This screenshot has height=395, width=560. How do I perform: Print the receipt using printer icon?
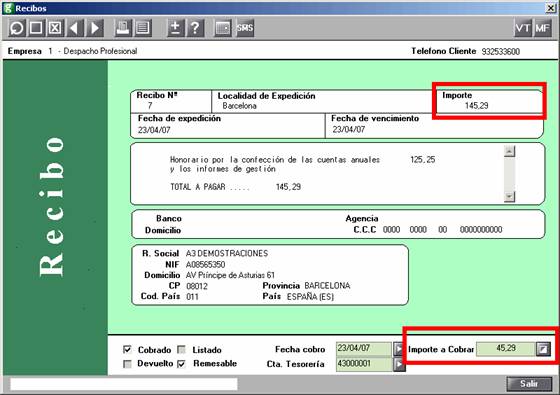click(123, 28)
